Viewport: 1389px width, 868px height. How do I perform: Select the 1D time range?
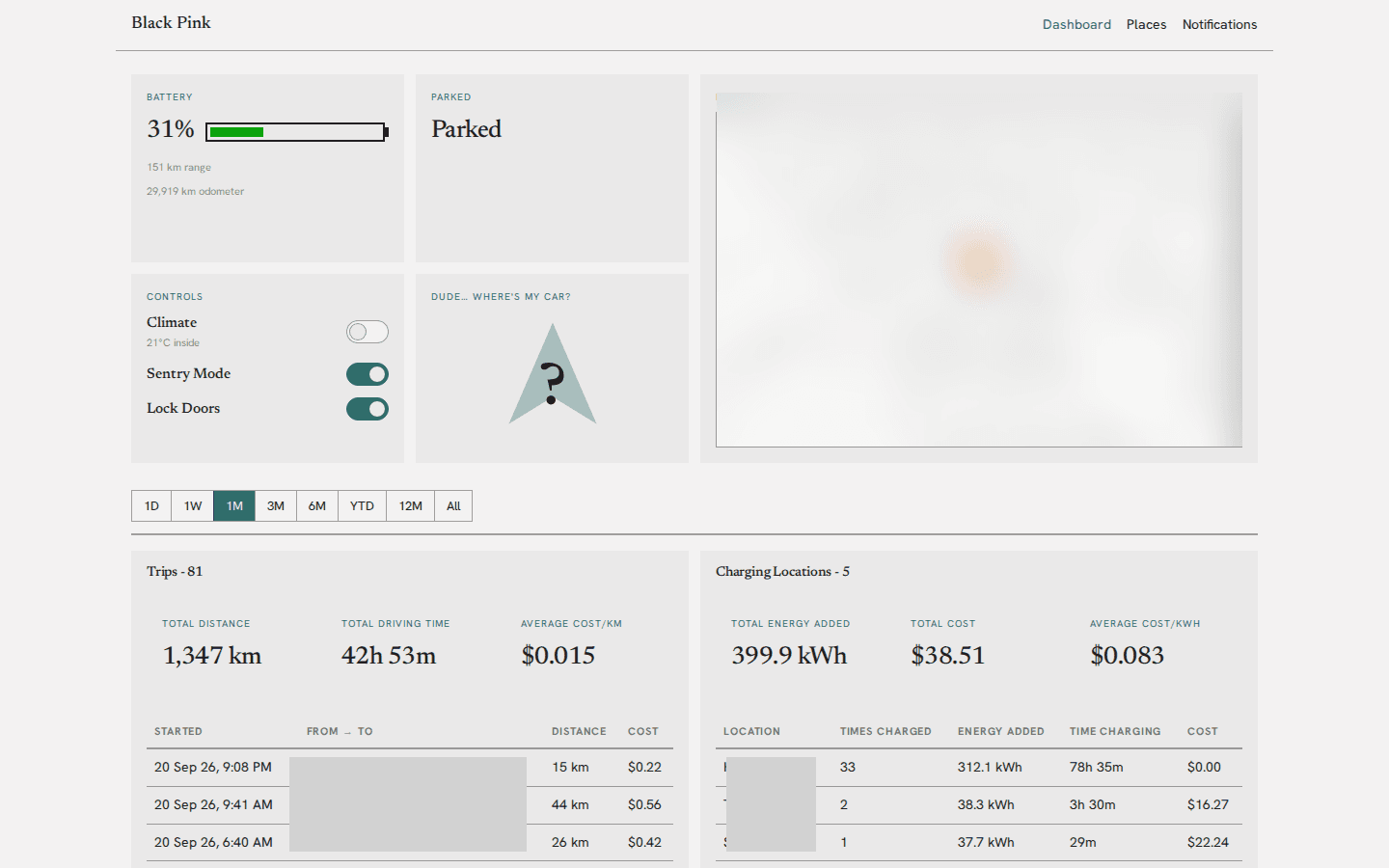[151, 506]
